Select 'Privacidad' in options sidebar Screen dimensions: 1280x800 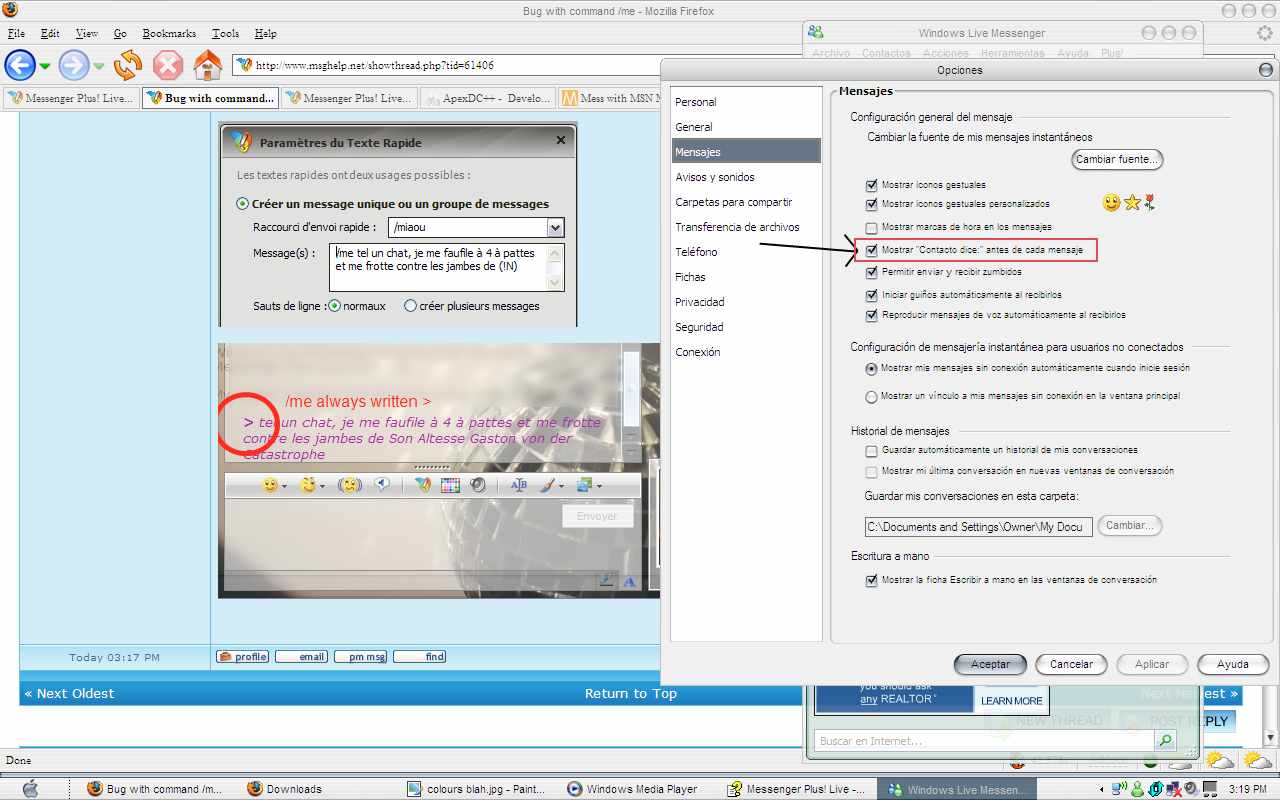click(x=699, y=302)
